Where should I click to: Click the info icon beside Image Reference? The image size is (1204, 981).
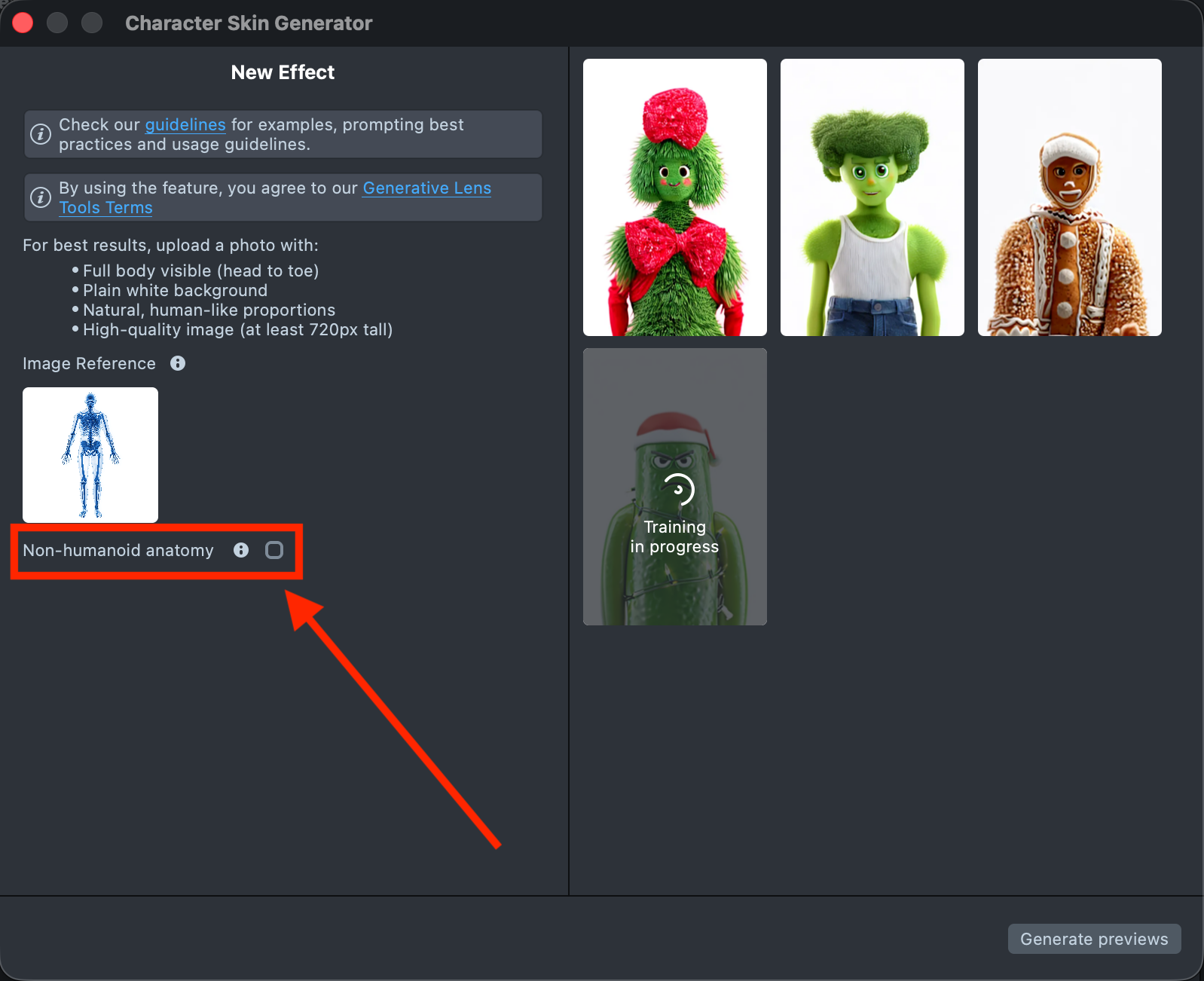click(x=178, y=363)
